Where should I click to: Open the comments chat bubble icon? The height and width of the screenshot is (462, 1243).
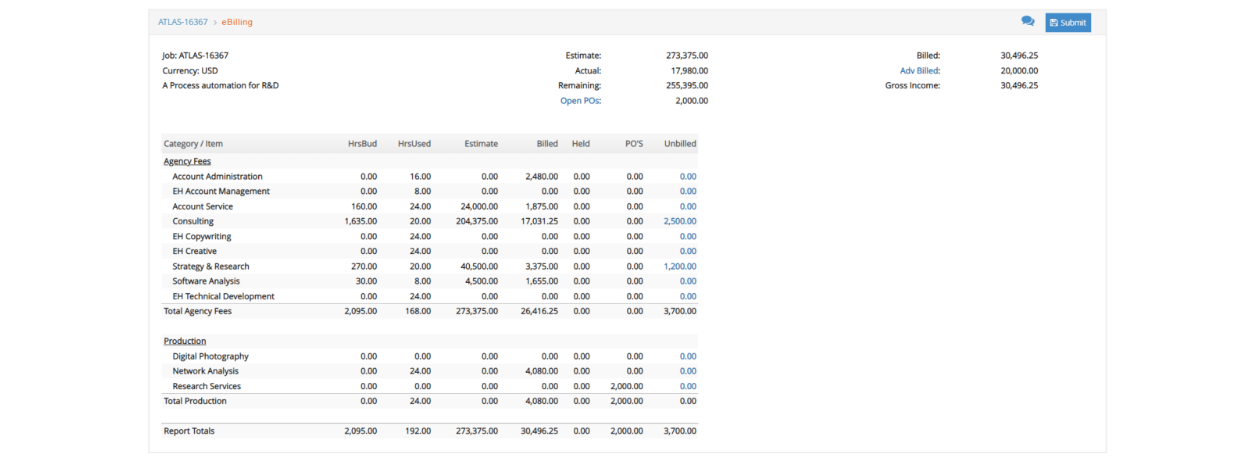point(1027,21)
